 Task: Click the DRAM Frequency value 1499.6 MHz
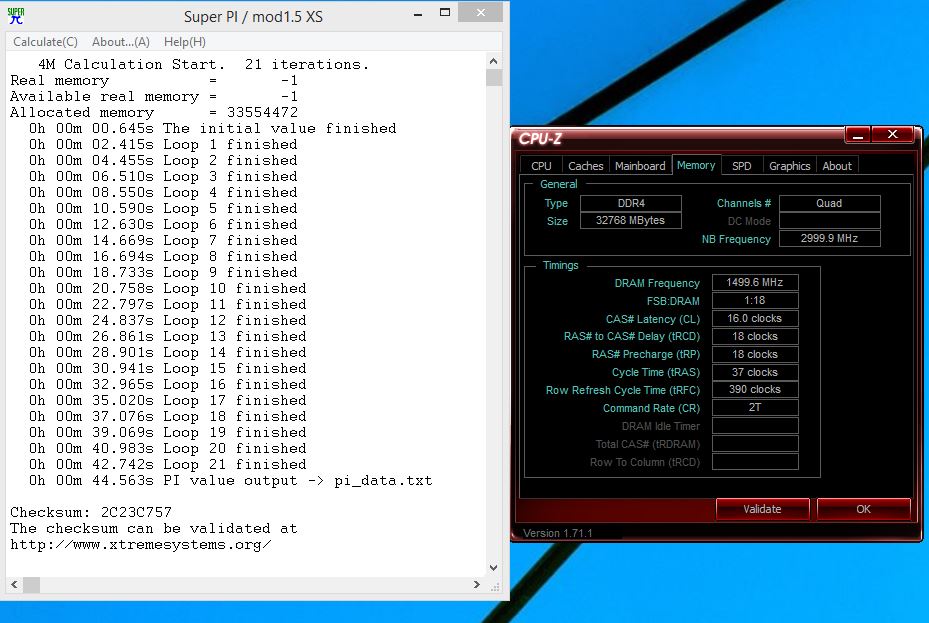(x=755, y=282)
